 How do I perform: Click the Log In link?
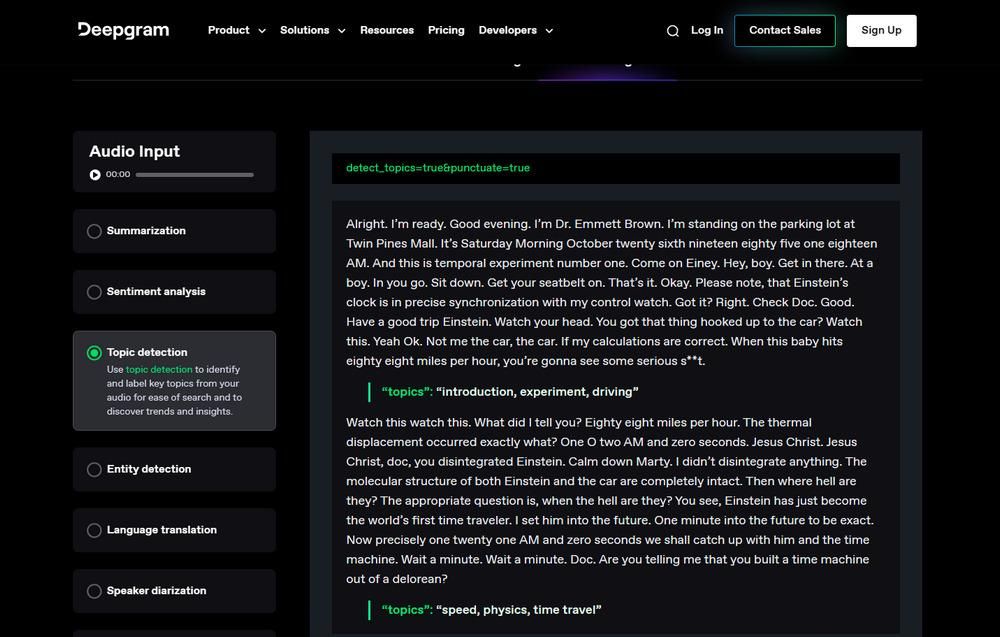pyautogui.click(x=707, y=30)
